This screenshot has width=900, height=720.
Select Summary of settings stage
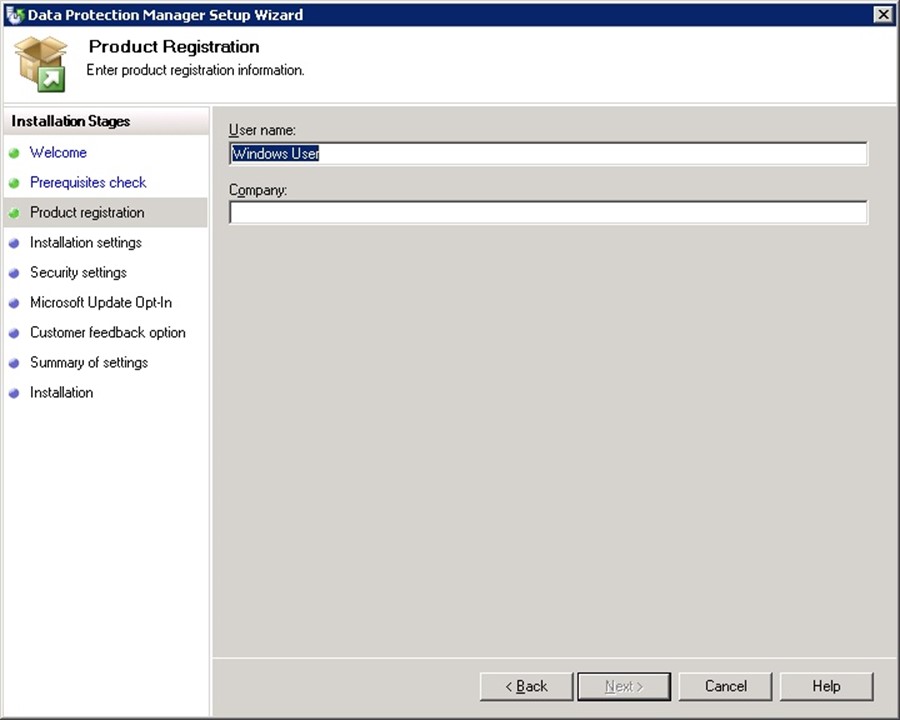pos(89,363)
